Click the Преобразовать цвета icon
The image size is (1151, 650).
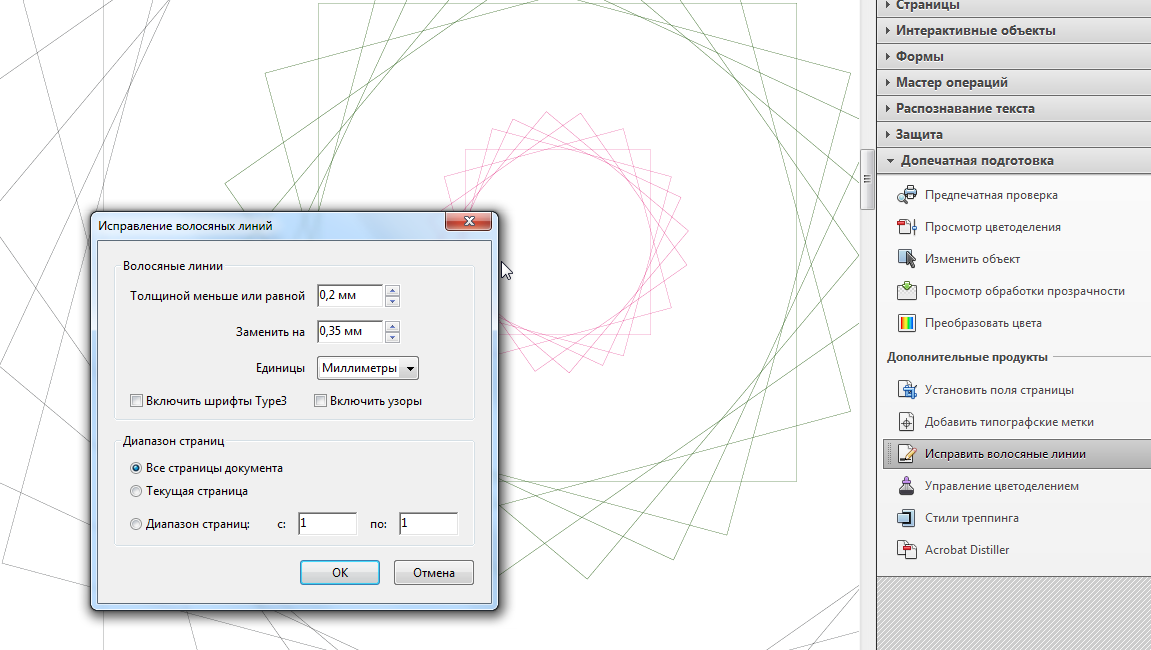click(x=907, y=322)
